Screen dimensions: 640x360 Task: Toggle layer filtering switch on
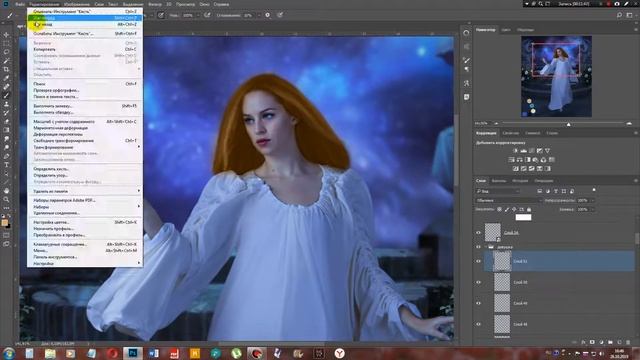tap(594, 190)
